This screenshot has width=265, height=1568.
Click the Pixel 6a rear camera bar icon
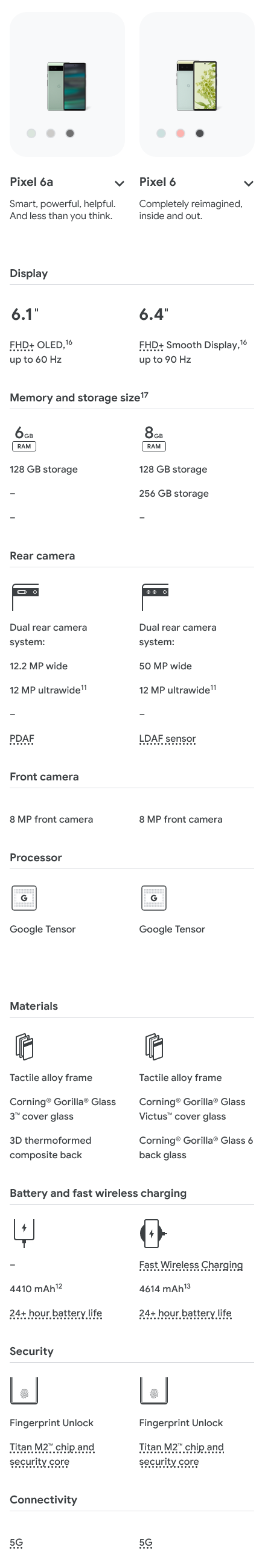click(x=25, y=596)
